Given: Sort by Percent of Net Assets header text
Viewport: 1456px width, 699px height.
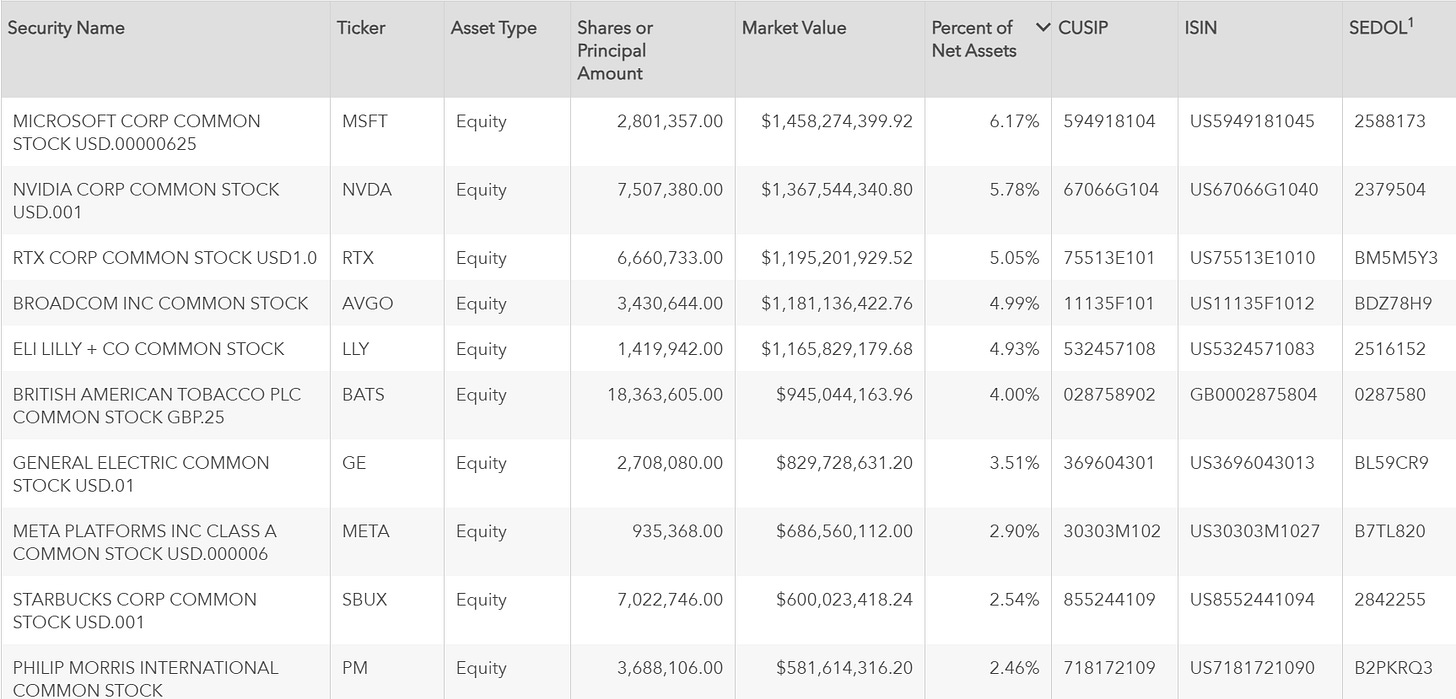Looking at the screenshot, I should (x=974, y=39).
